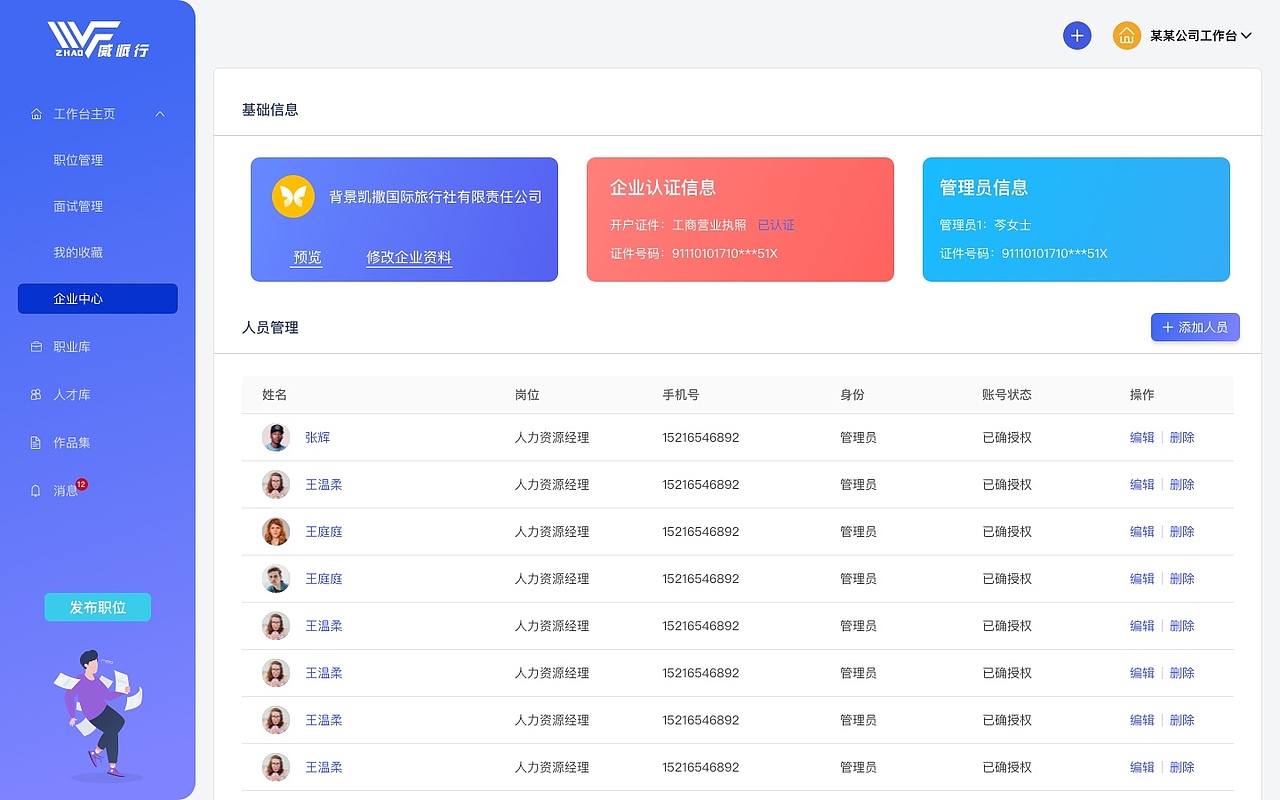The height and width of the screenshot is (800, 1280).
Task: Click the 预览 link
Action: tap(307, 257)
